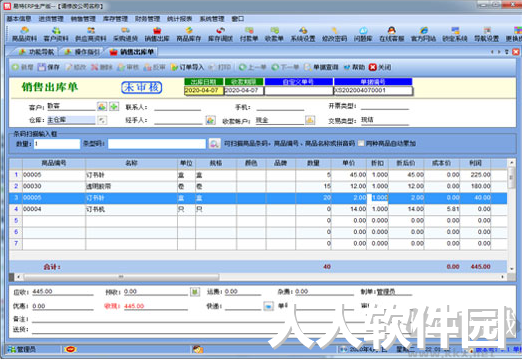Click the barcode search magnifier icon
This screenshot has width=522, height=360.
coord(214,144)
